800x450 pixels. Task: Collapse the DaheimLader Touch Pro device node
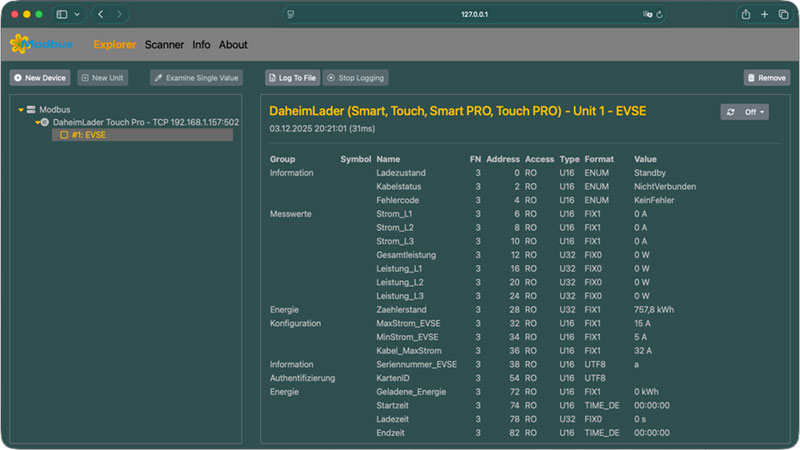tap(35, 122)
